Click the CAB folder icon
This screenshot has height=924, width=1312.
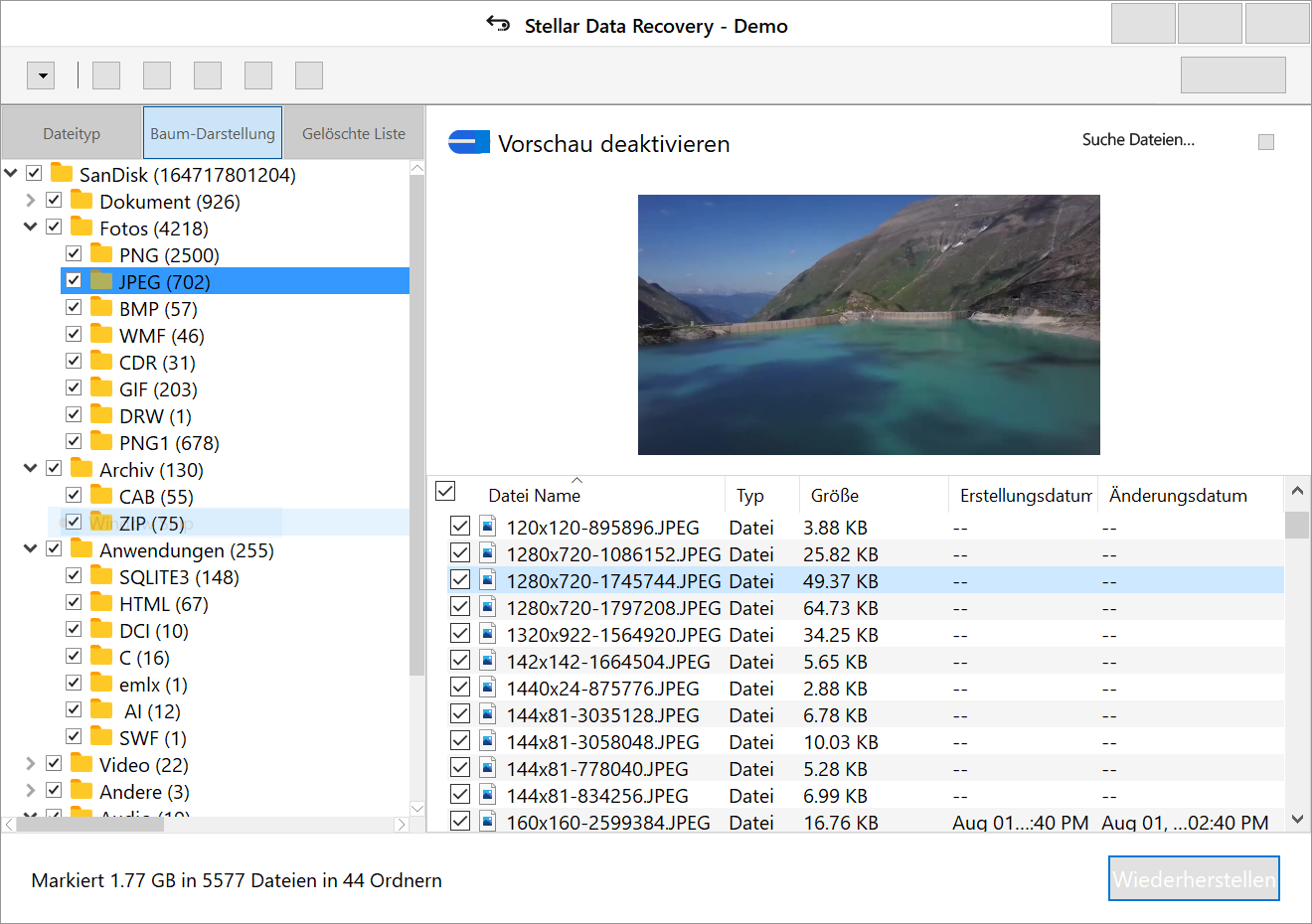click(101, 495)
